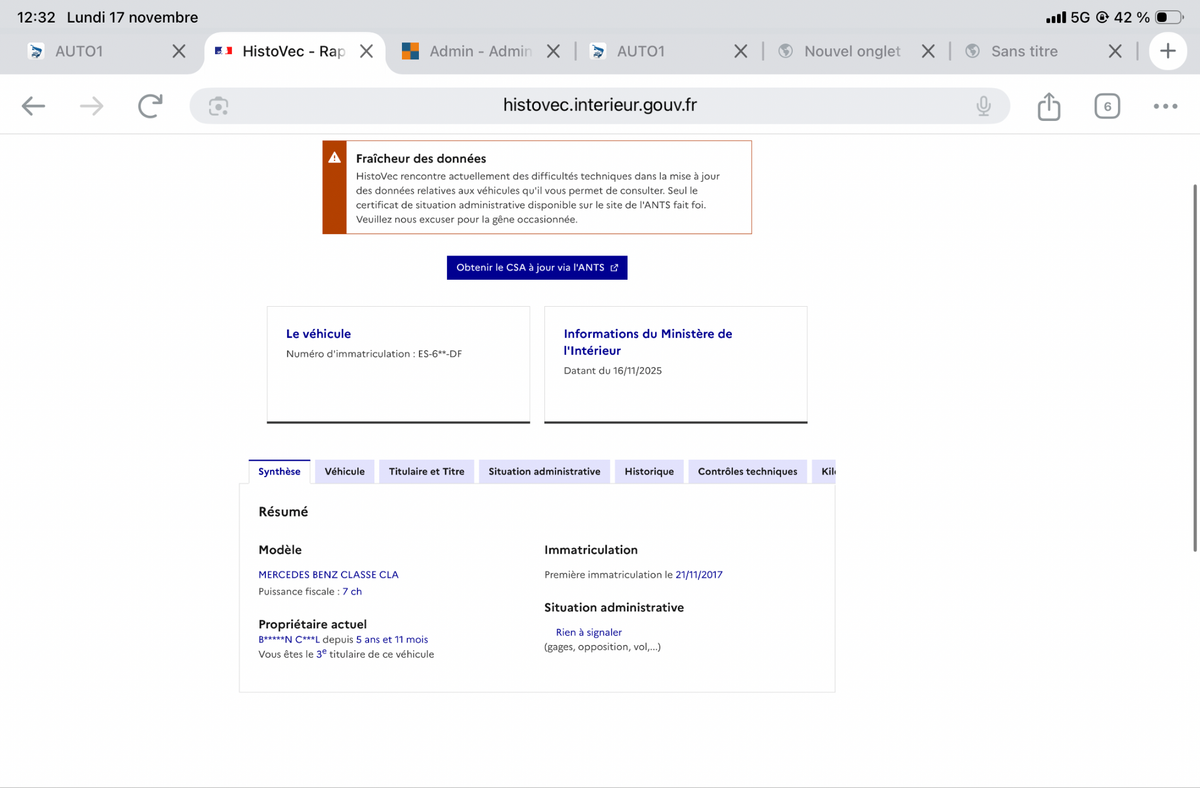
Task: Open the tab overview showing 6 tabs
Action: (1107, 106)
